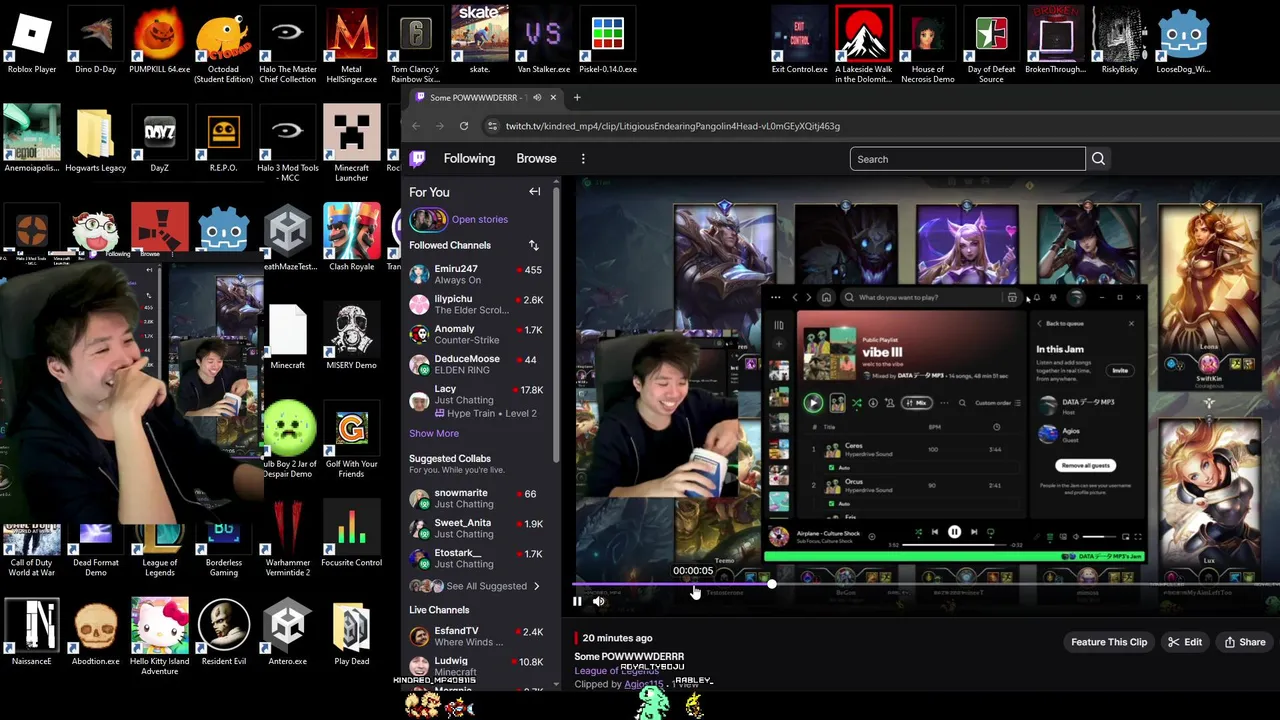
Task: Launch Hello Kitty Island Adventure
Action: [159, 637]
